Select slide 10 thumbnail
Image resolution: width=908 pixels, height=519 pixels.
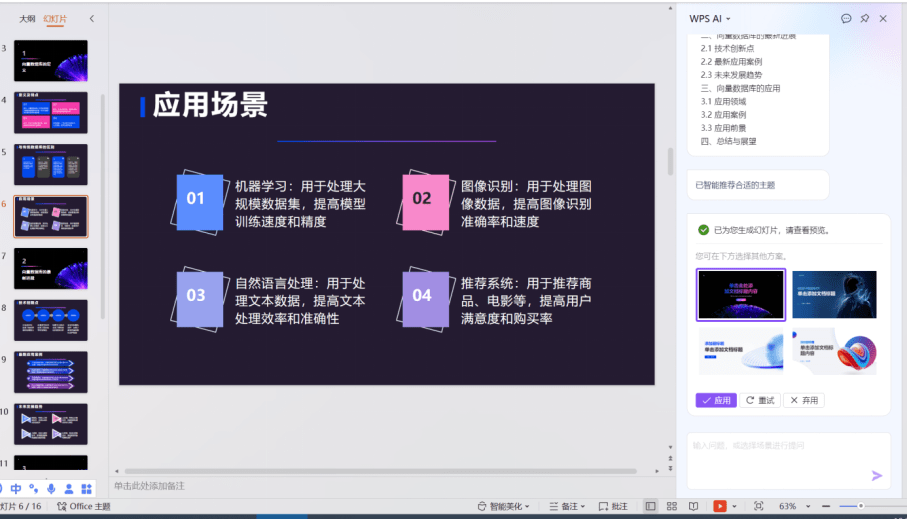click(51, 424)
